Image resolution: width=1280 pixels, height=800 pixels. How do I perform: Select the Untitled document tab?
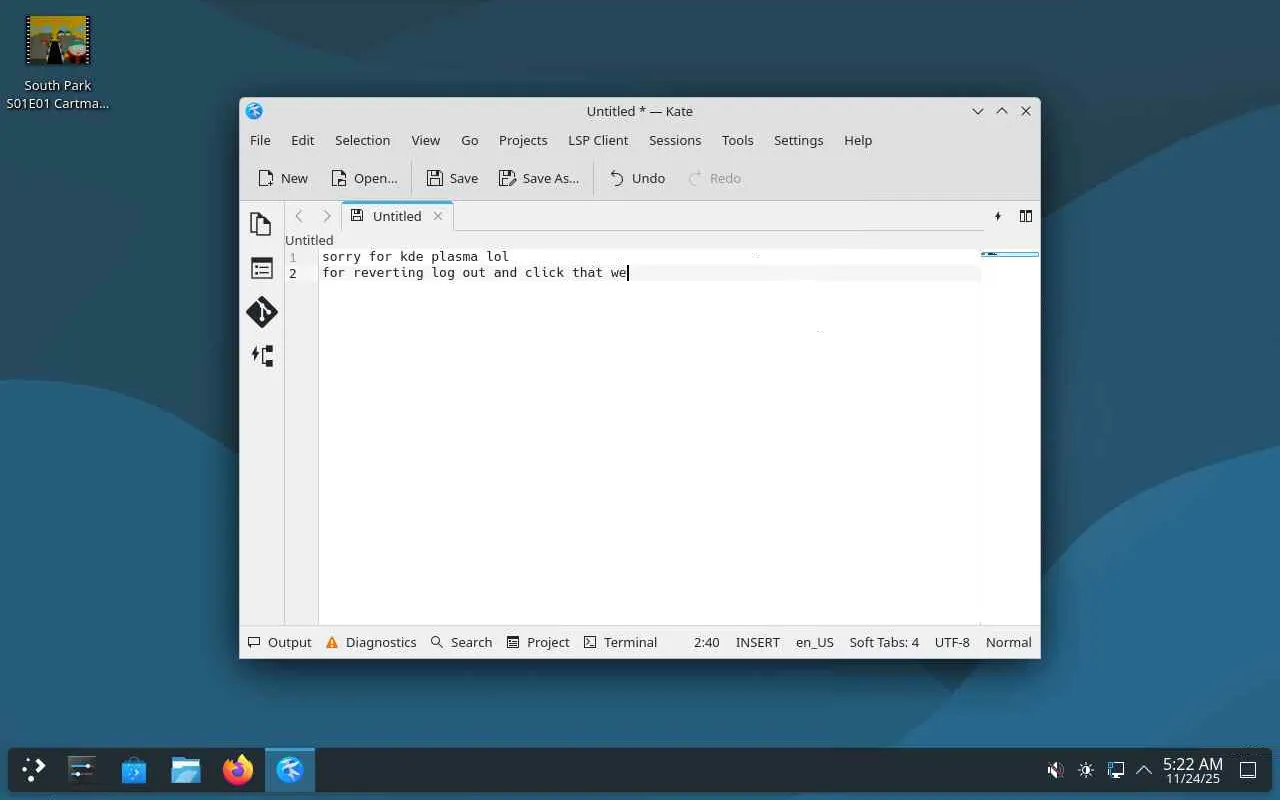coord(397,216)
